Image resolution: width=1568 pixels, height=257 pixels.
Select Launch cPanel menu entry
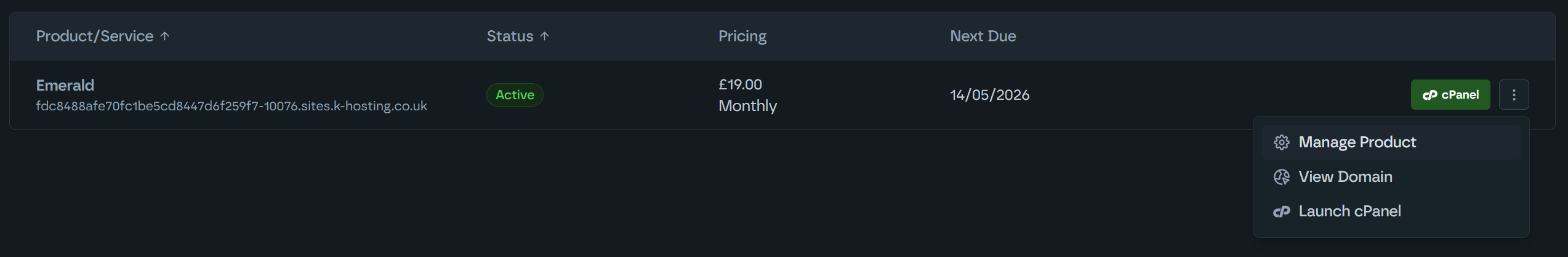coord(1349,211)
